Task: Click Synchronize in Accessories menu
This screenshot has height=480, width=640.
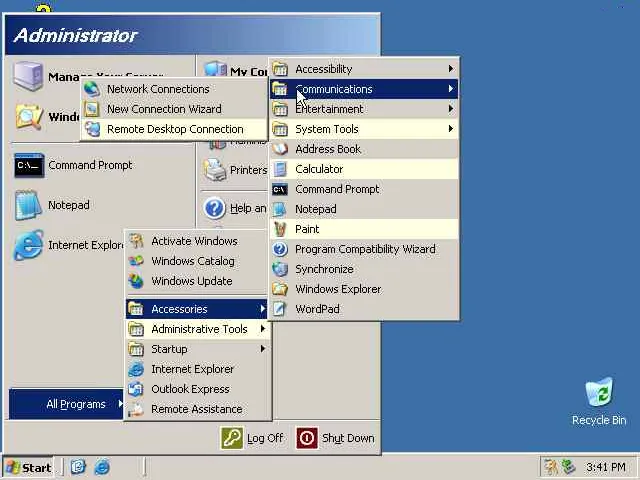Action: pos(364,269)
